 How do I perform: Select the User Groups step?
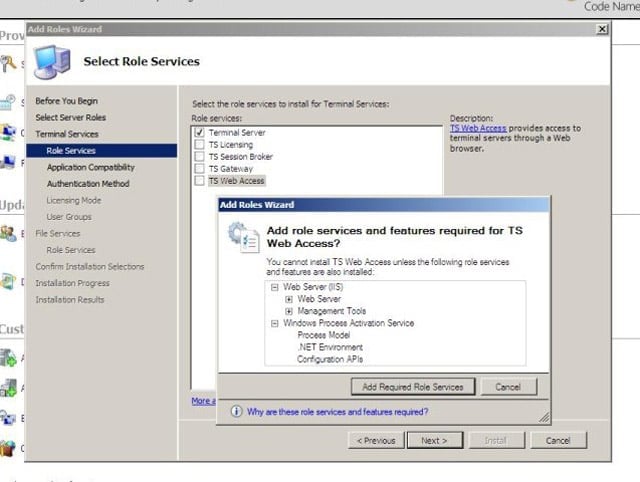(69, 217)
